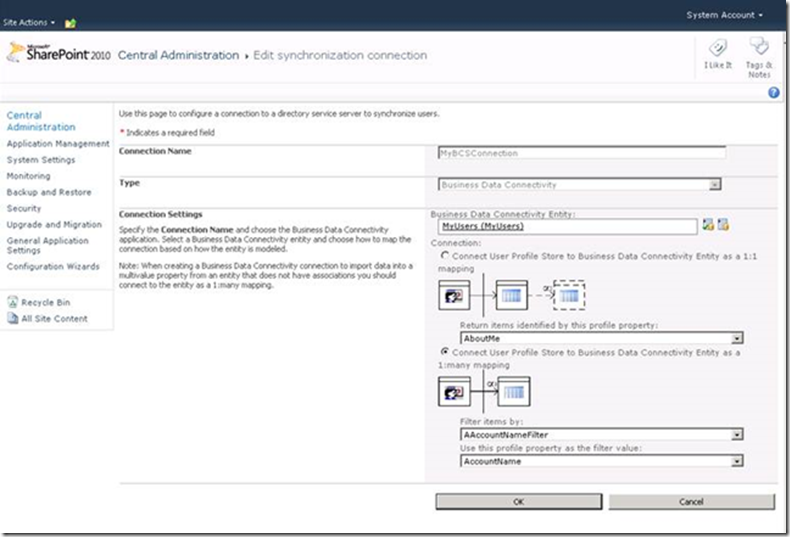The height and width of the screenshot is (537, 790).
Task: Click the 'Connection Settings' heading text
Action: [x=160, y=214]
